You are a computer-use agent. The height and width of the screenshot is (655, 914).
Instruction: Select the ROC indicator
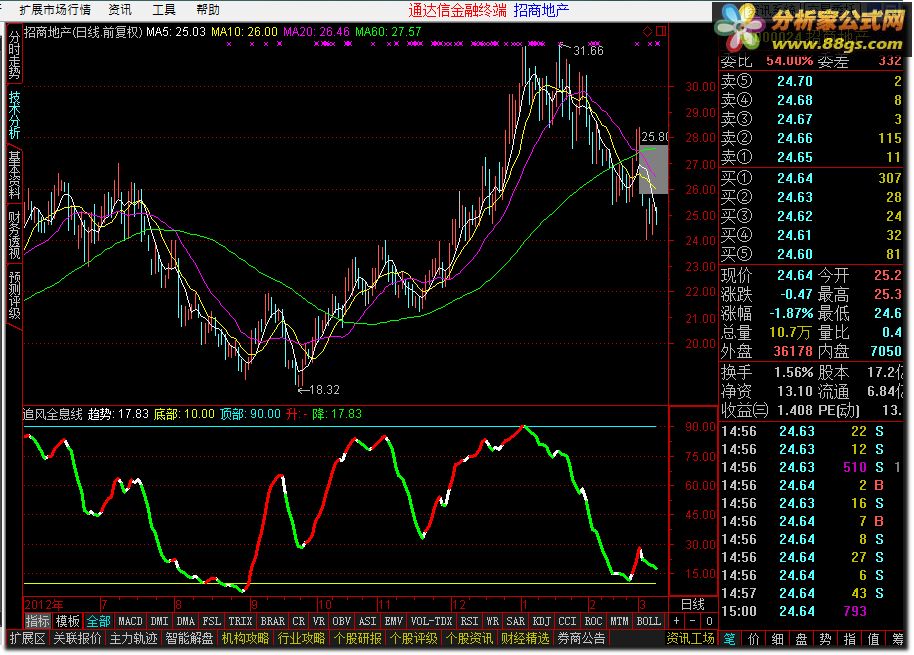coord(593,621)
